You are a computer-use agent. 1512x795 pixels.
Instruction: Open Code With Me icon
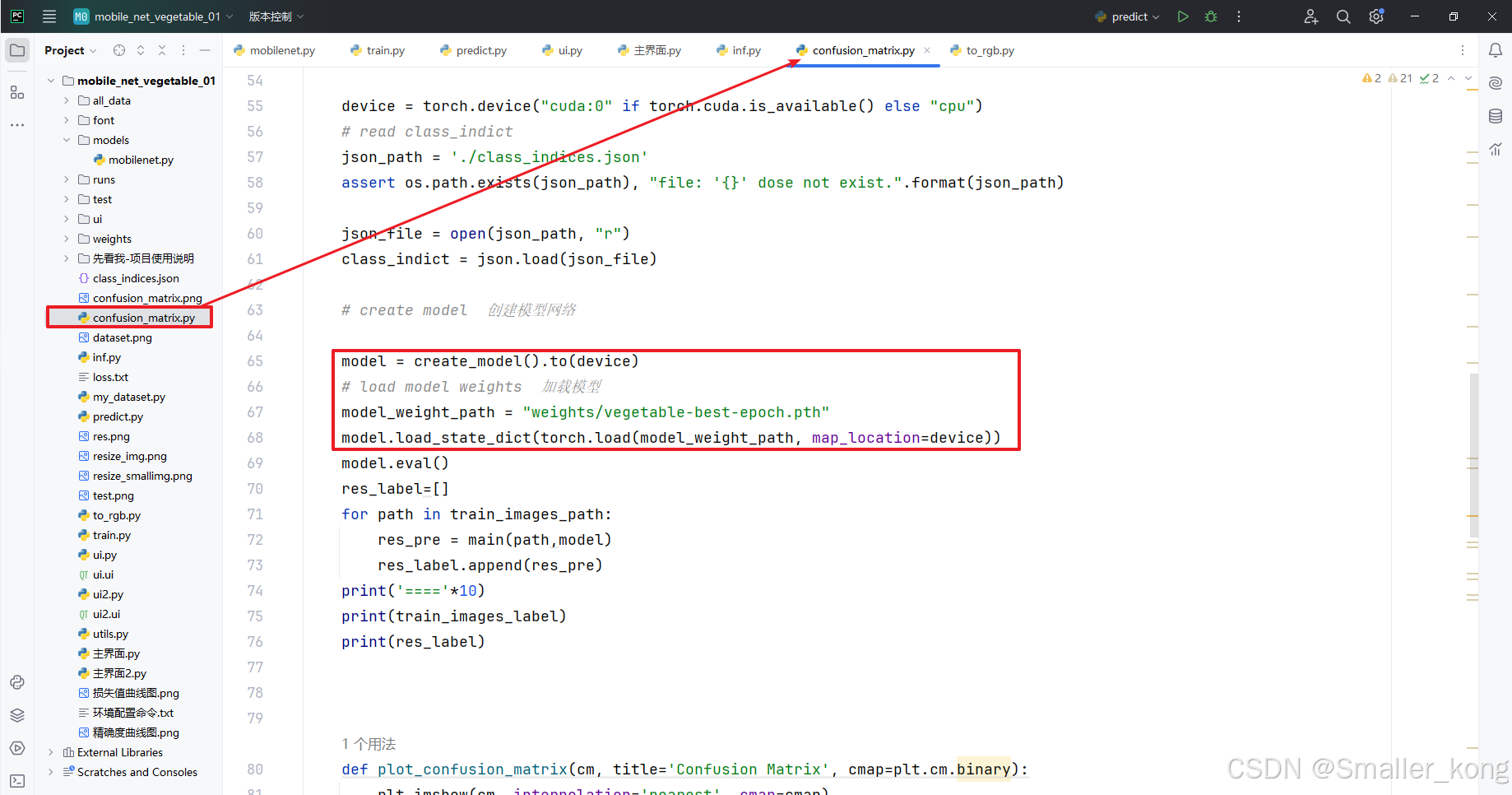1310,16
